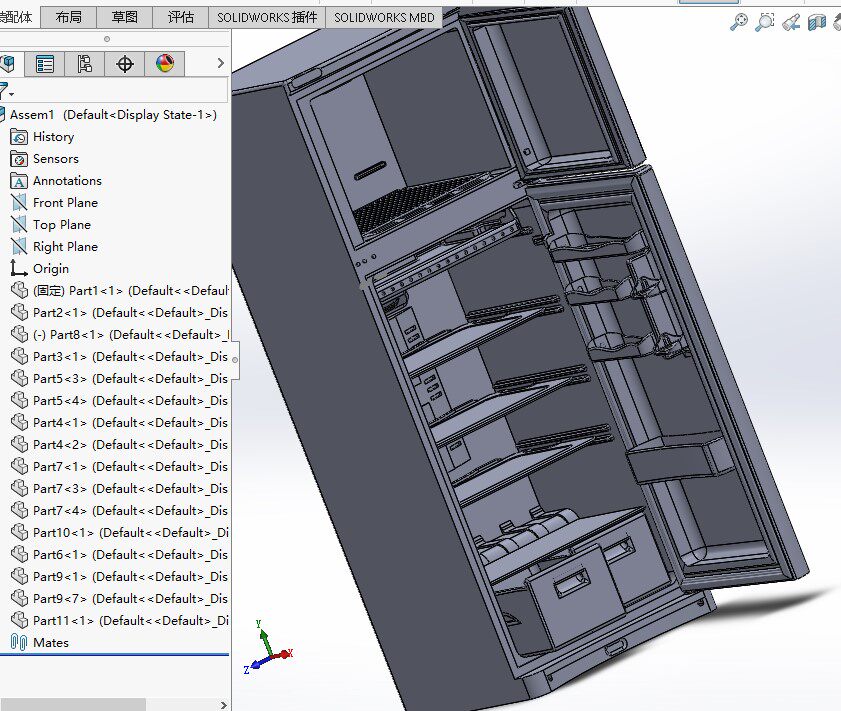The width and height of the screenshot is (841, 711).
Task: Click the ConfigurationManager tab icon
Action: point(84,63)
